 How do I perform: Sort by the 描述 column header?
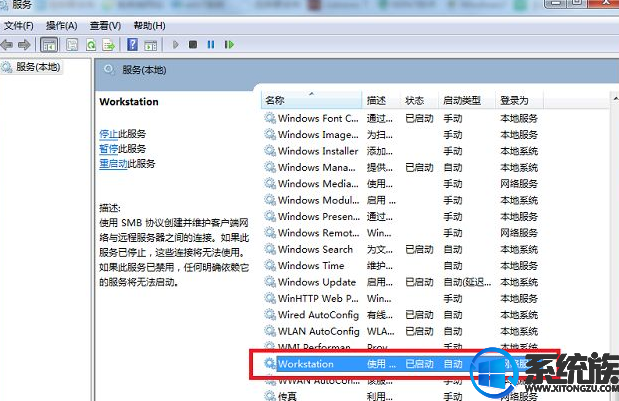point(380,100)
